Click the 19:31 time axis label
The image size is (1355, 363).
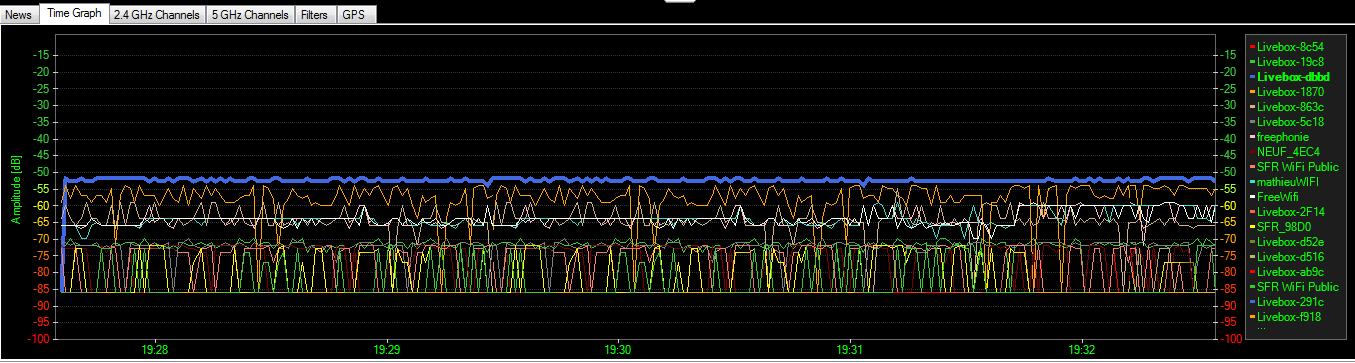pos(851,351)
